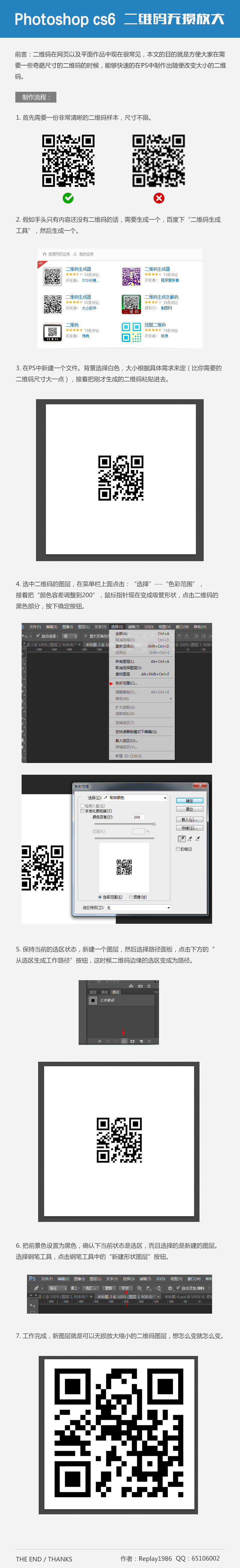Image resolution: width=240 pixels, height=1568 pixels.
Task: Click the 大众软件 developer link
Action: pyautogui.click(x=89, y=308)
